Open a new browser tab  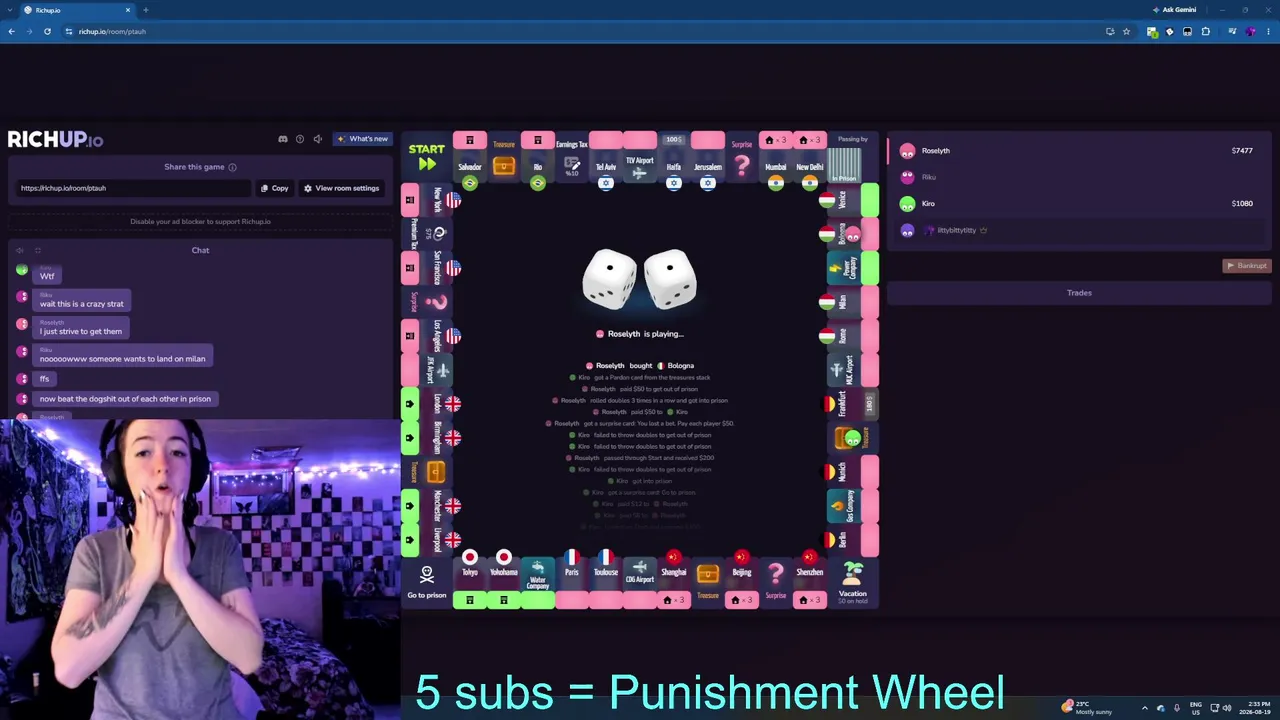coord(145,10)
